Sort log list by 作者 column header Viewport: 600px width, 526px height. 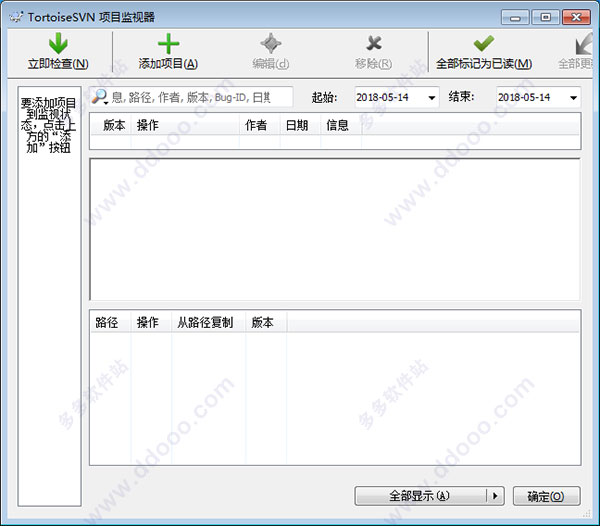click(260, 125)
